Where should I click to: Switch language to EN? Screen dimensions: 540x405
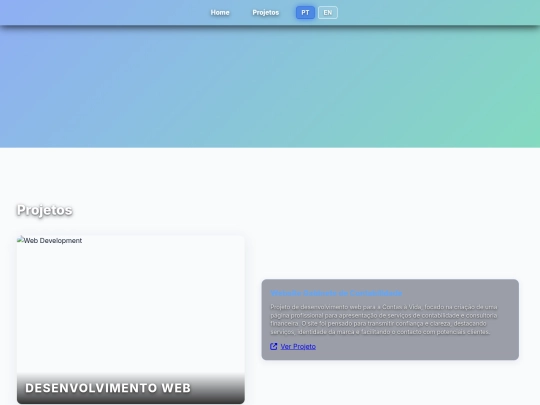pyautogui.click(x=328, y=13)
